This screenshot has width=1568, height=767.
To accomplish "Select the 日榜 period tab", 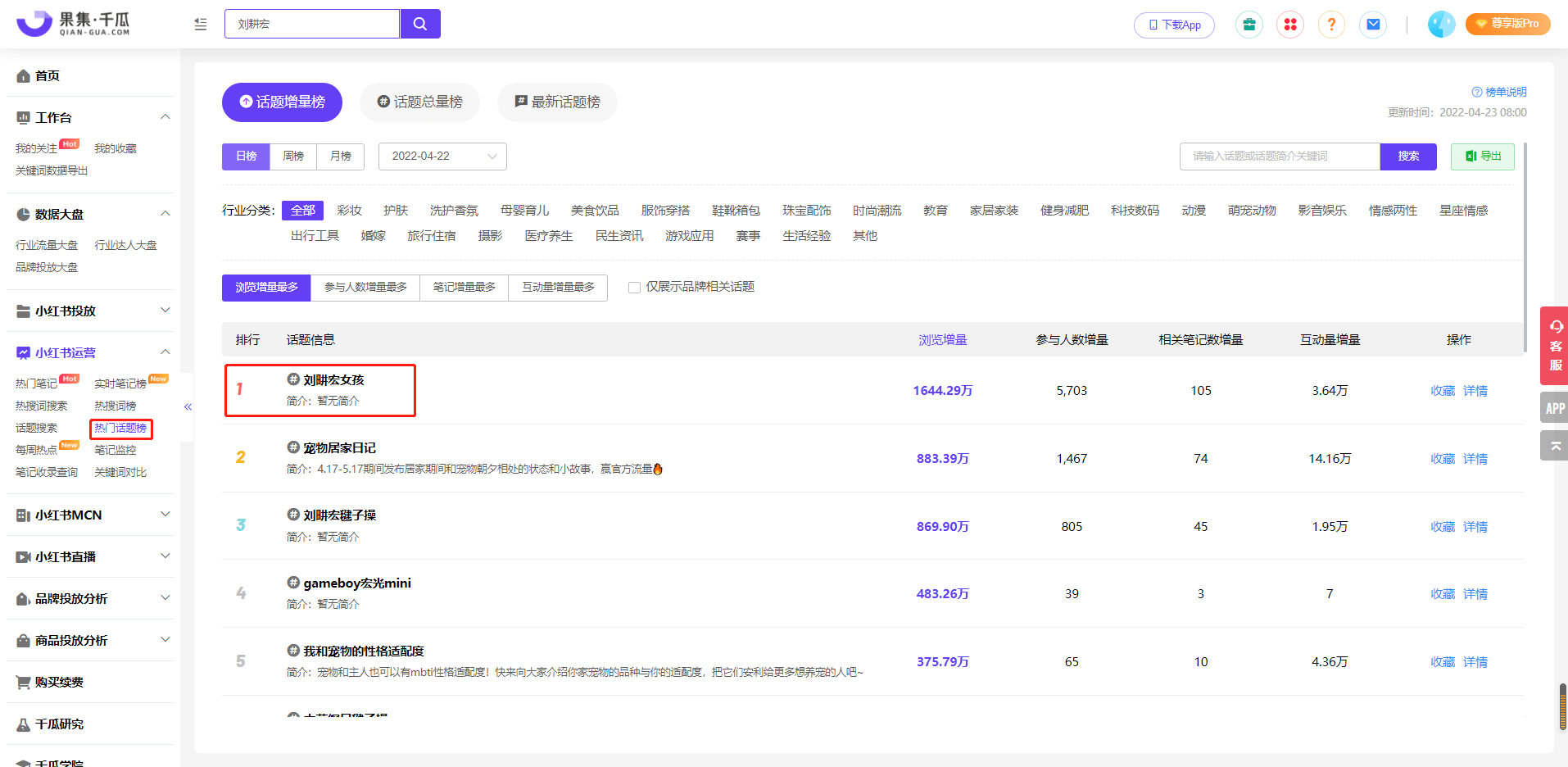I will [x=246, y=157].
